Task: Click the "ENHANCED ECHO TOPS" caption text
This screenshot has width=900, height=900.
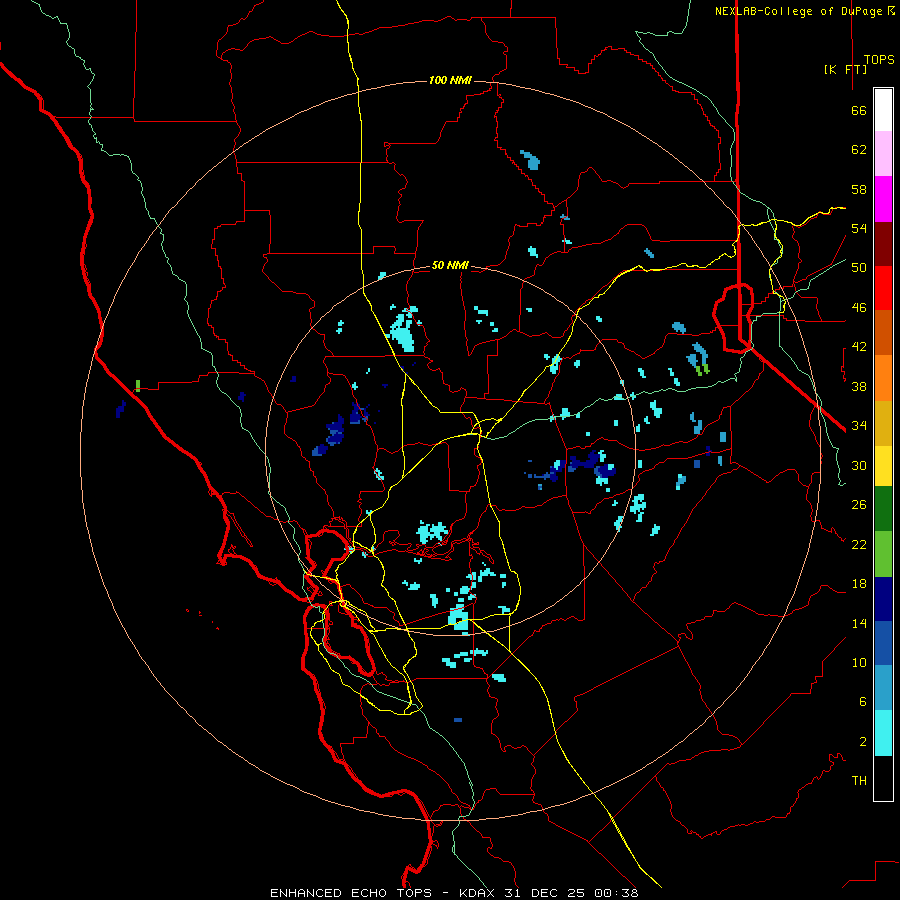Action: (351, 893)
